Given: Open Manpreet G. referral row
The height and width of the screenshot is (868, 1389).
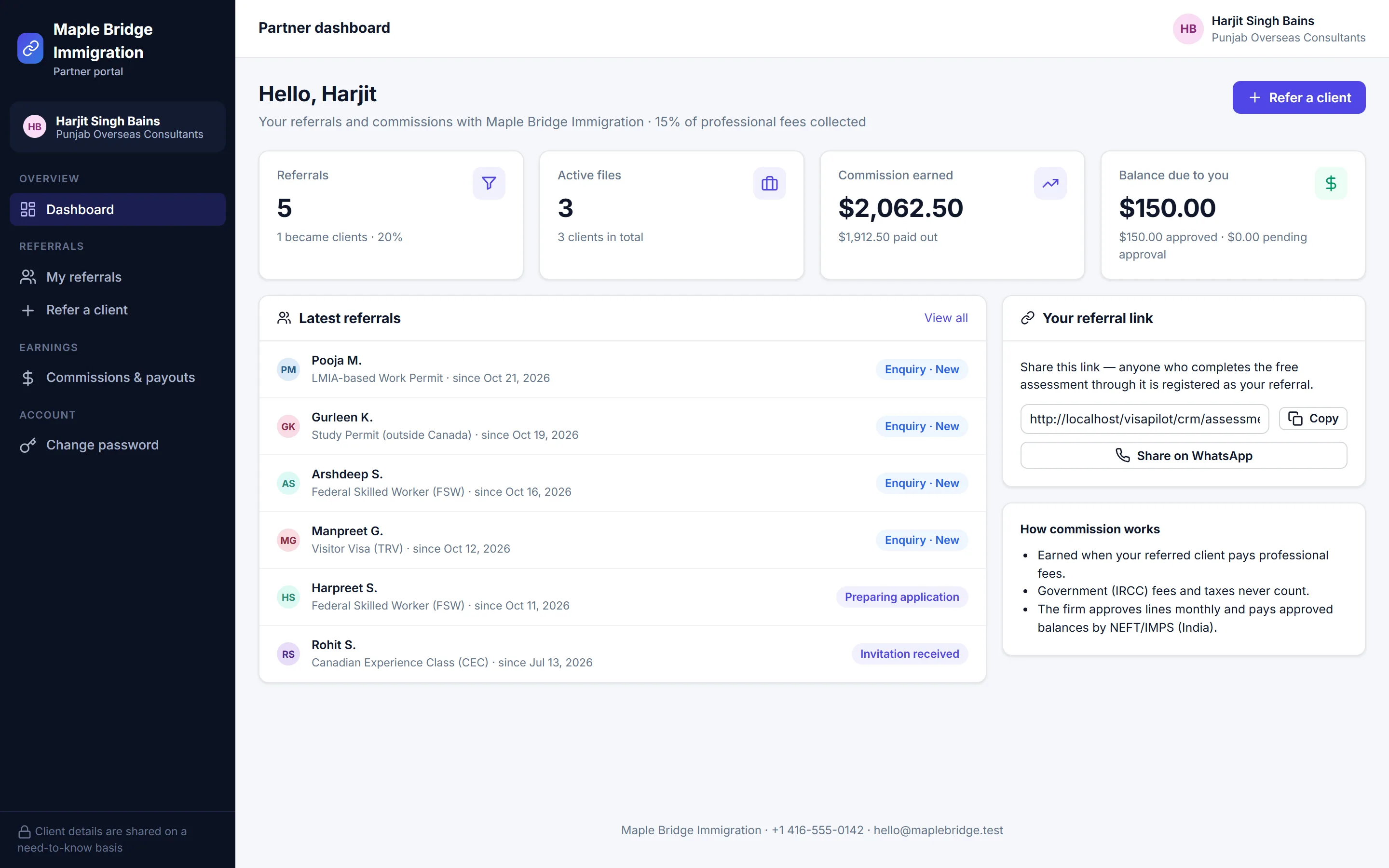Looking at the screenshot, I should click(x=622, y=540).
